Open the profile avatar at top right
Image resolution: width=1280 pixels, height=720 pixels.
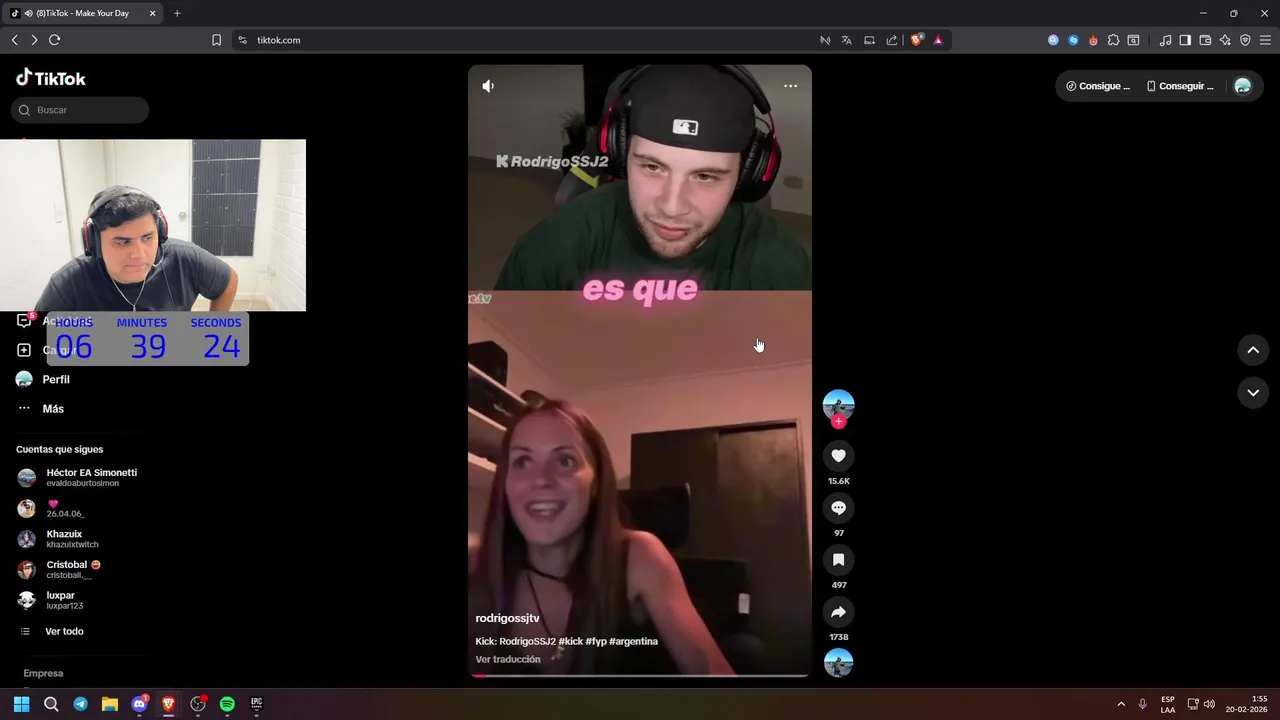click(1243, 86)
